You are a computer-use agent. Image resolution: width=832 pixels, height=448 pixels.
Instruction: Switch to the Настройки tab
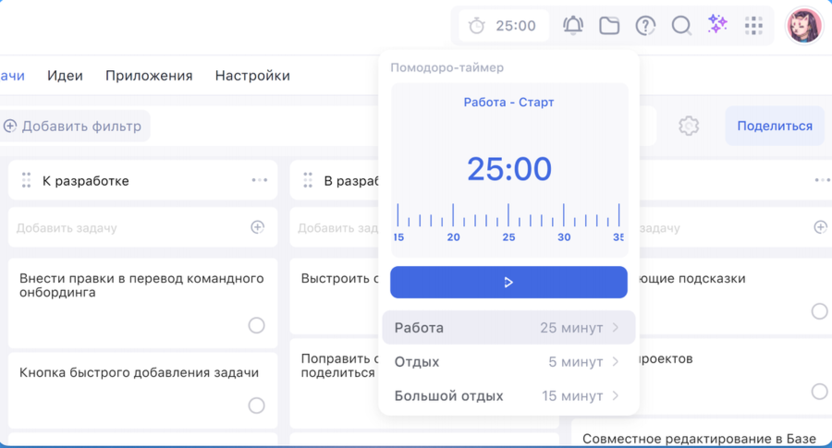pyautogui.click(x=253, y=75)
